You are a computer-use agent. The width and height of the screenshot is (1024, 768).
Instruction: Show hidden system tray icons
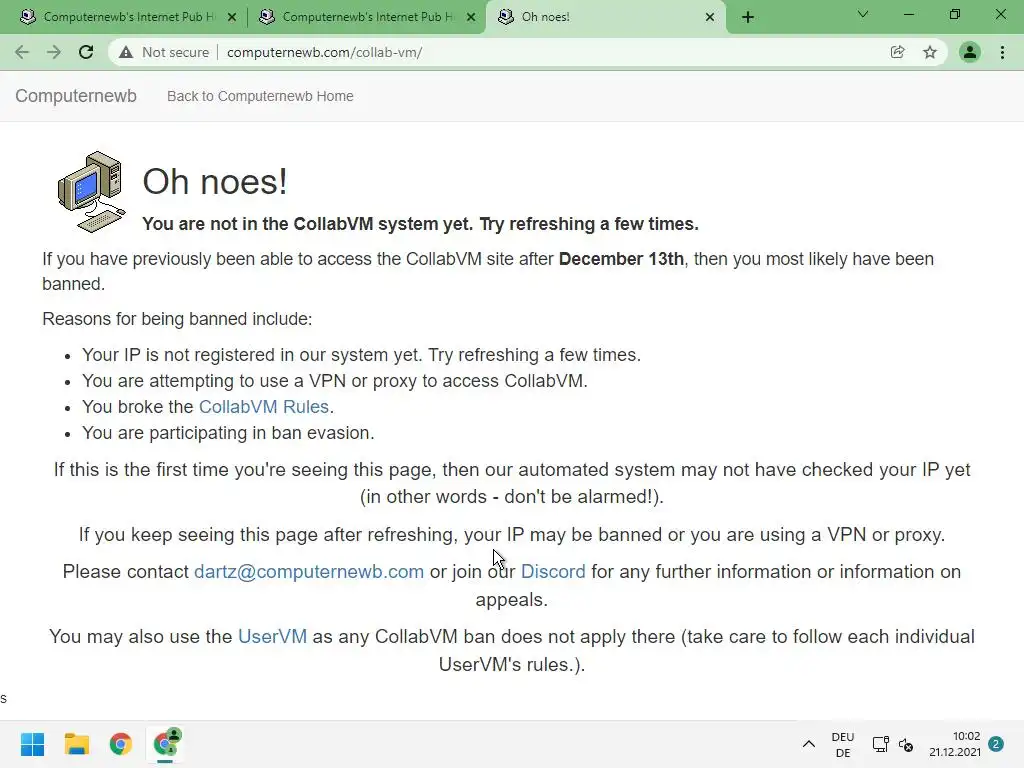pyautogui.click(x=808, y=744)
